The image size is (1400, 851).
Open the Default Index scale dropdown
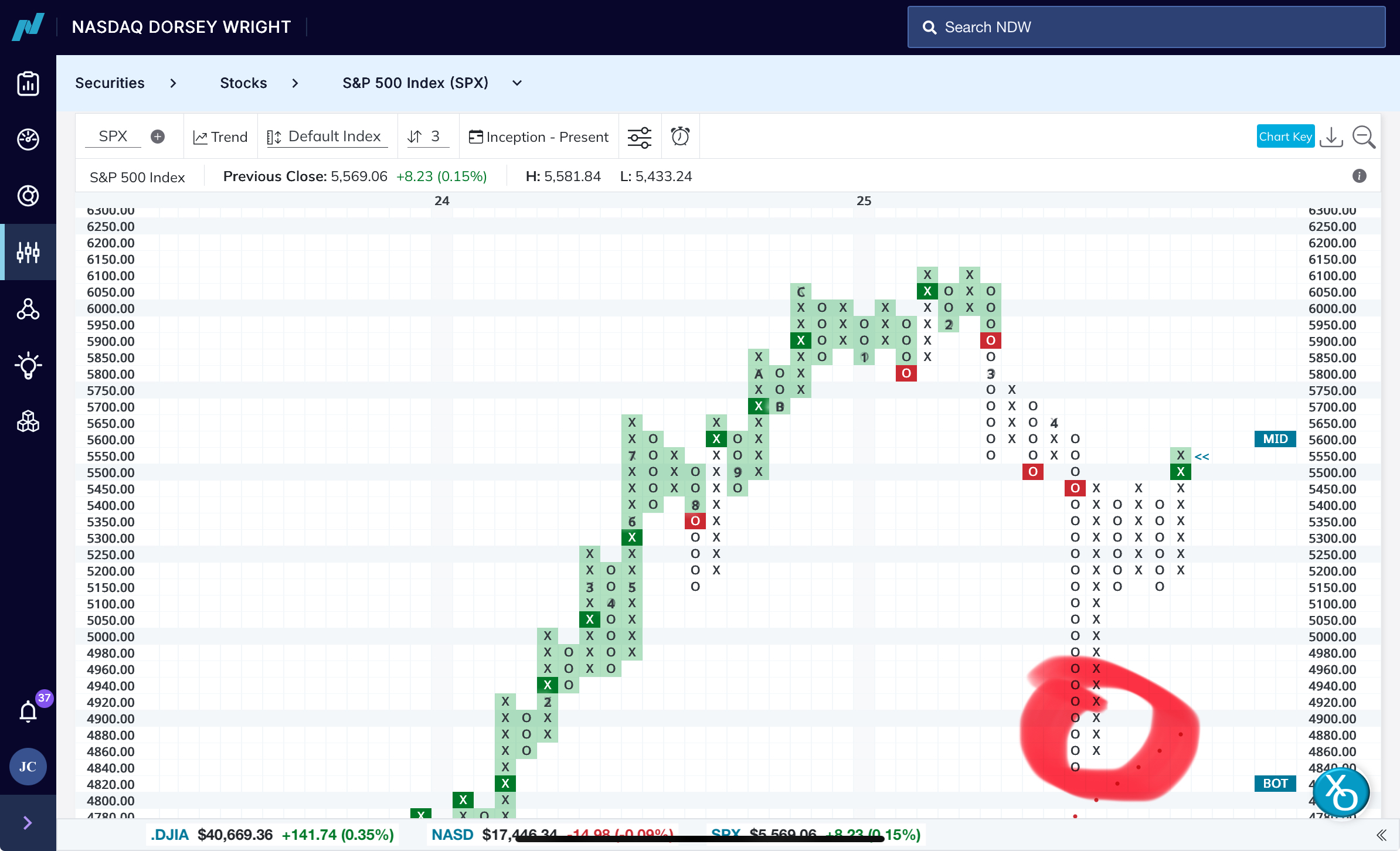pos(326,137)
